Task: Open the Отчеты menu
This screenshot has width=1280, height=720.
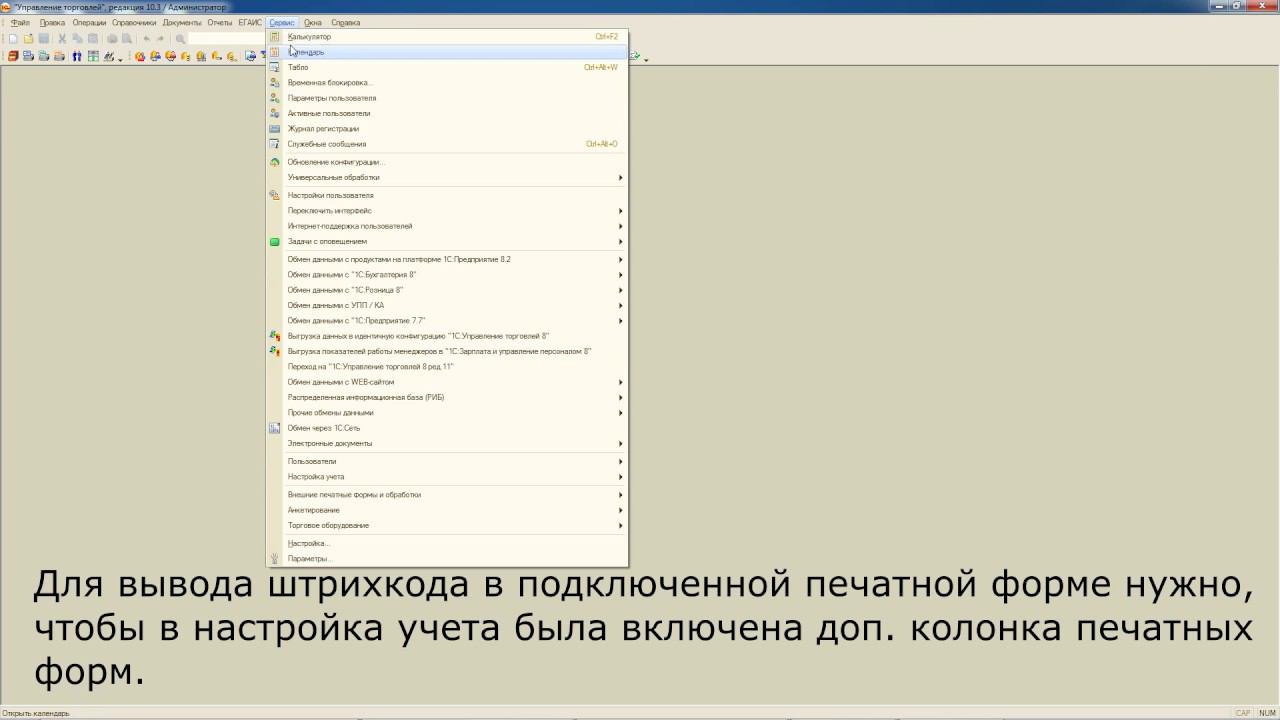Action: coord(220,22)
